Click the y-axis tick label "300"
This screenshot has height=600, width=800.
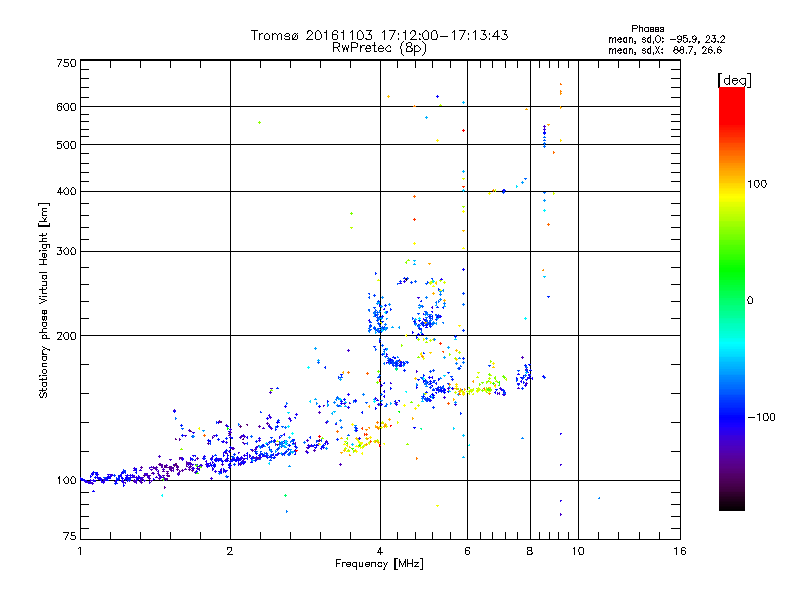coord(66,252)
